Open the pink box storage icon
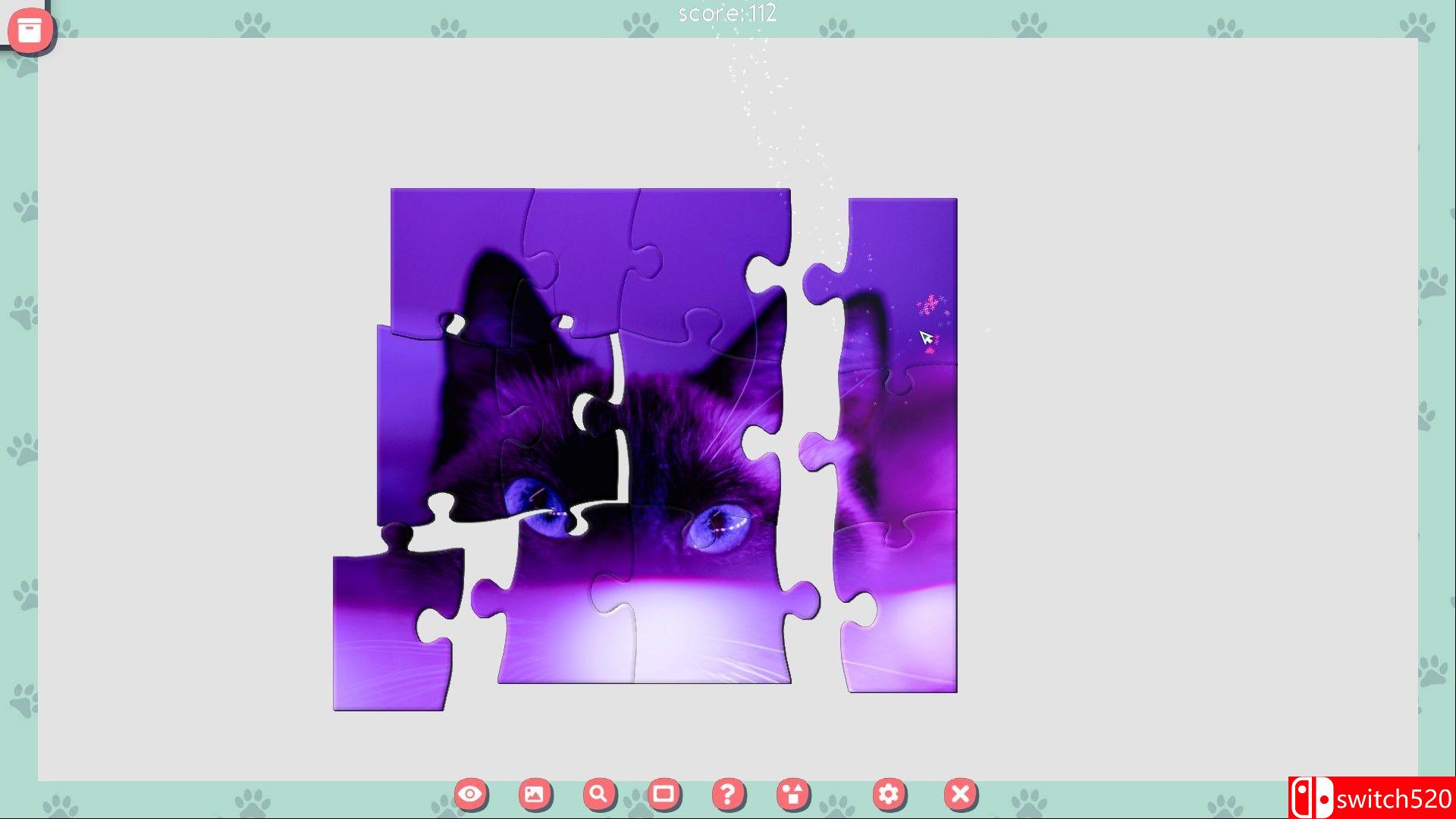This screenshot has width=1456, height=819. pyautogui.click(x=30, y=30)
